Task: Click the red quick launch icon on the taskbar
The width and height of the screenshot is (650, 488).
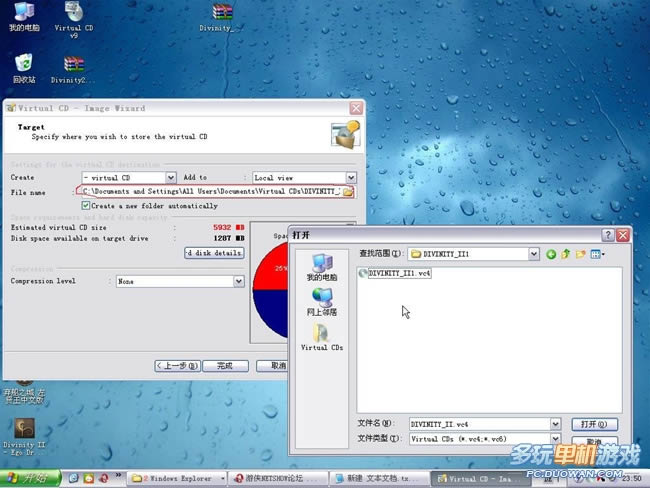Action: coord(104,478)
